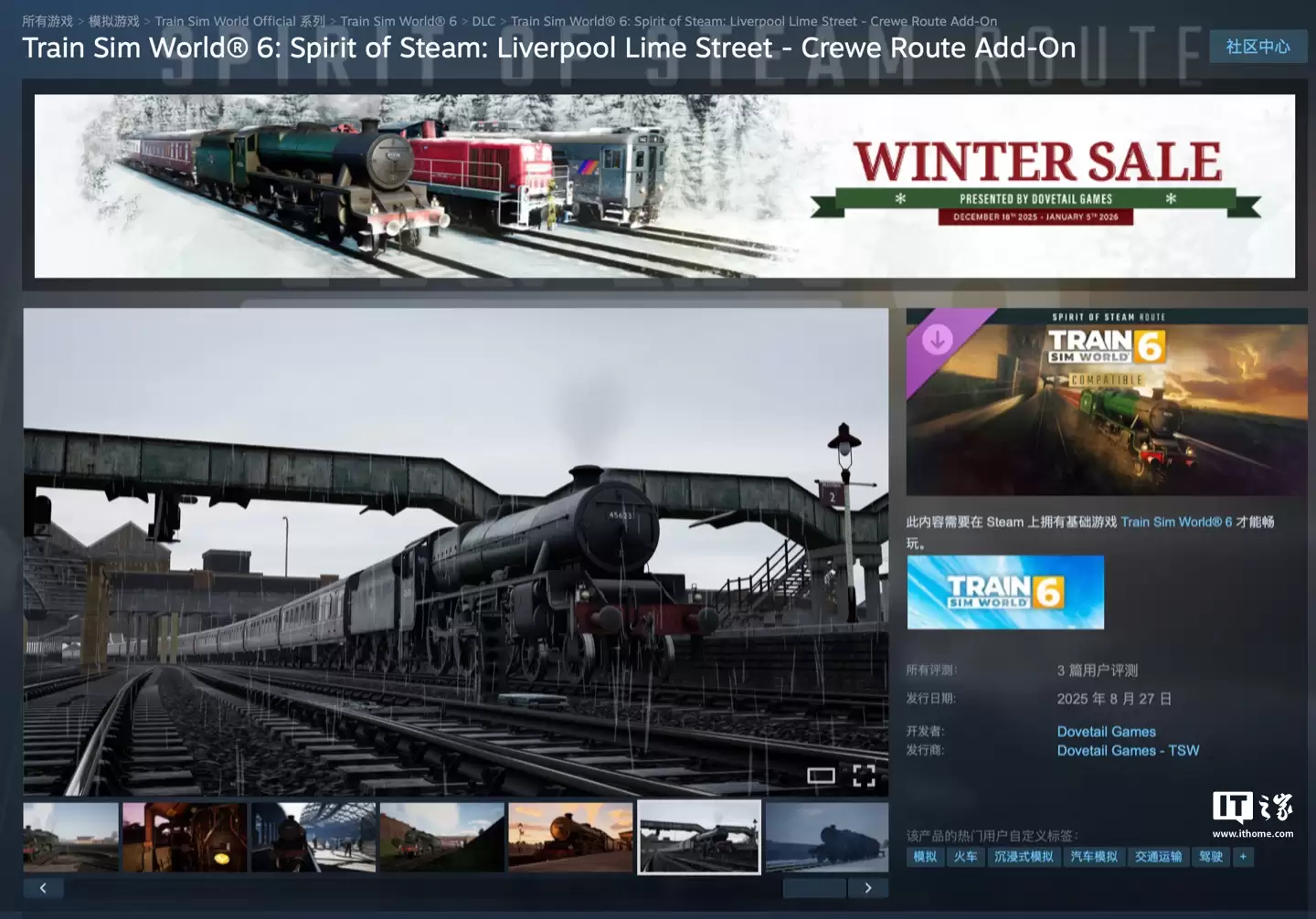Click the fullscreen icon on the screenshot viewer

tap(864, 776)
